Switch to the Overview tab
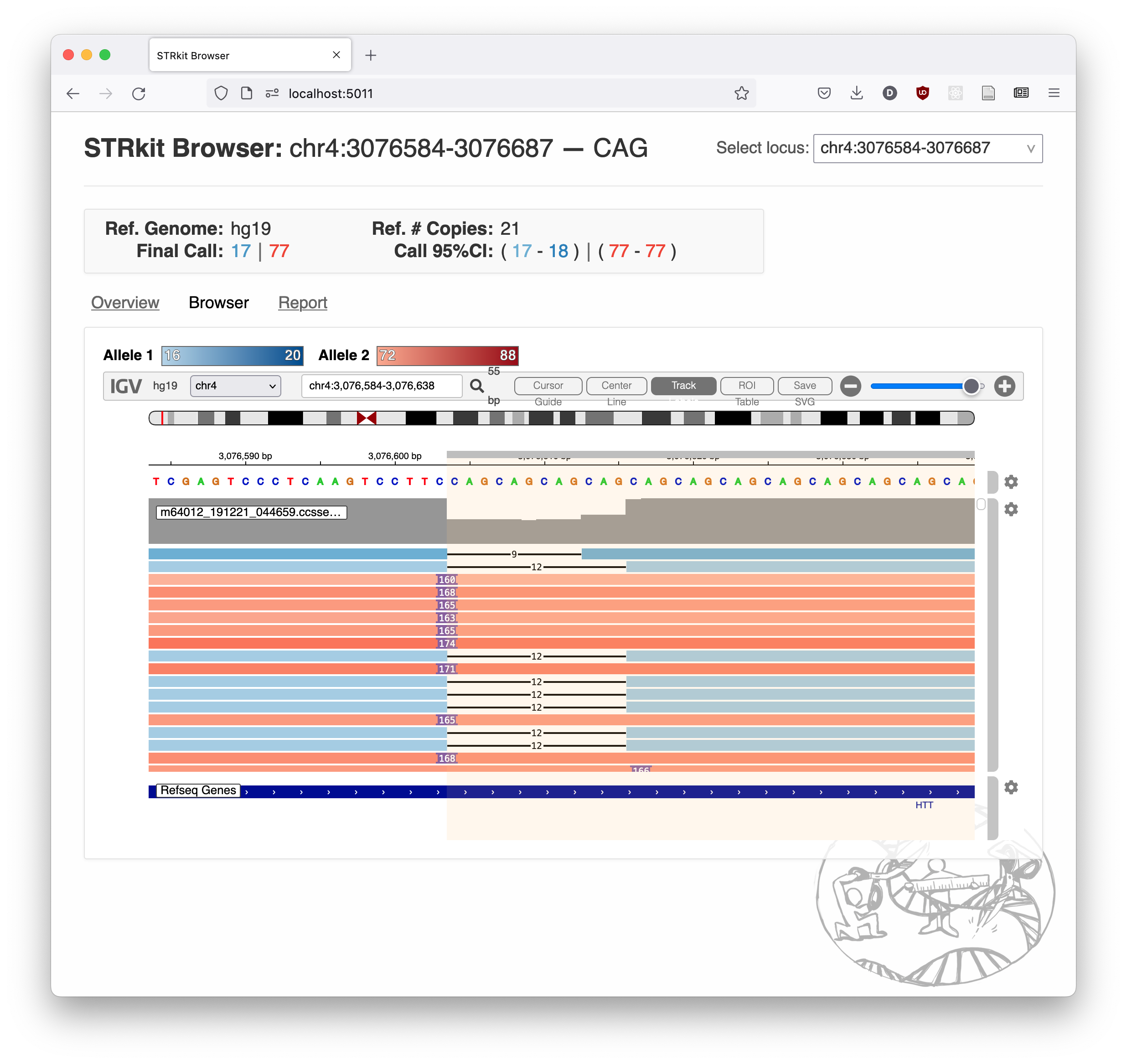The width and height of the screenshot is (1127, 1064). click(x=125, y=302)
